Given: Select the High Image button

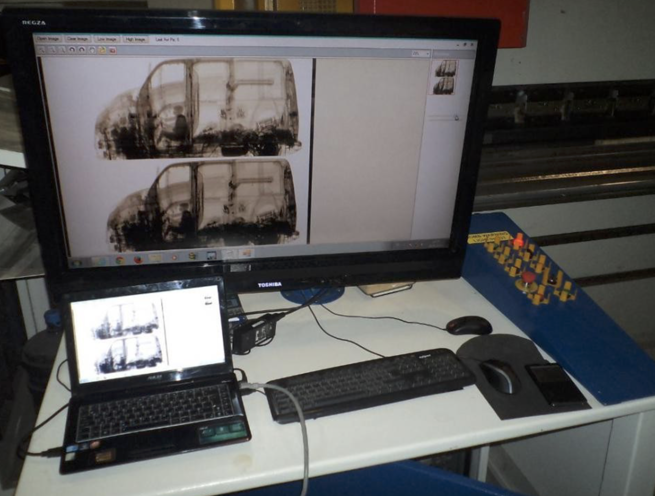Looking at the screenshot, I should tap(136, 39).
